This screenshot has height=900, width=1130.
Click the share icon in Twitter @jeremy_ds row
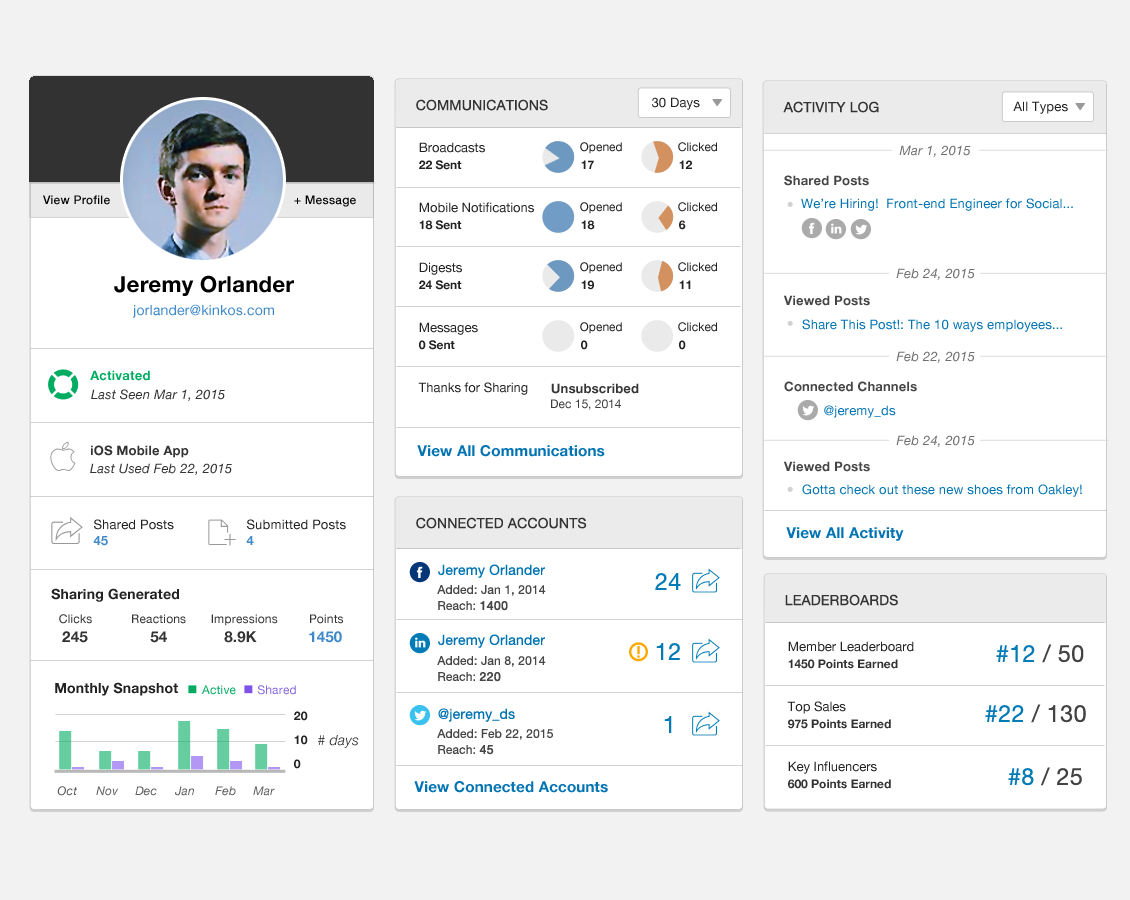tap(706, 724)
